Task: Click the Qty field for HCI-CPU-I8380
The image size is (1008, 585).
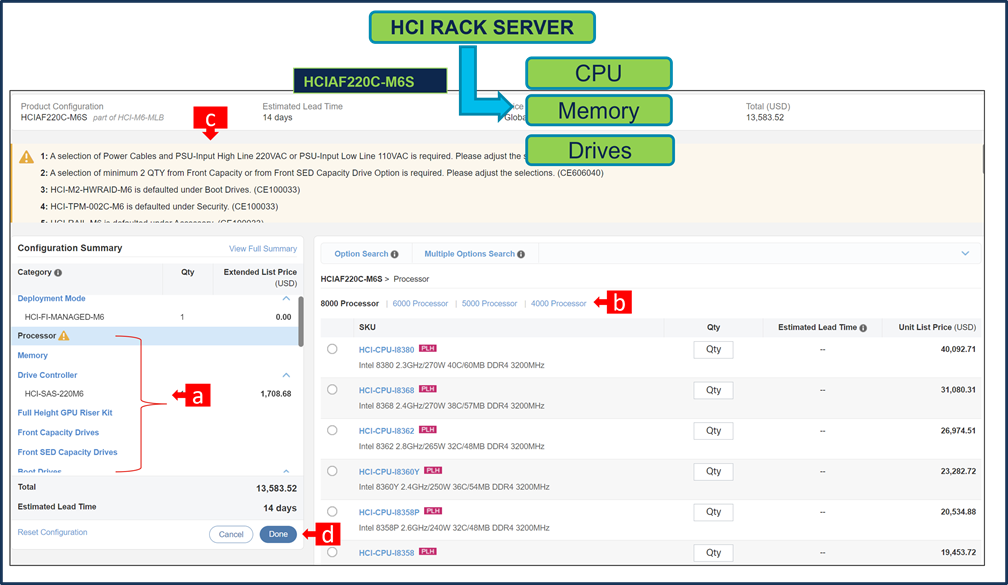Action: point(714,350)
